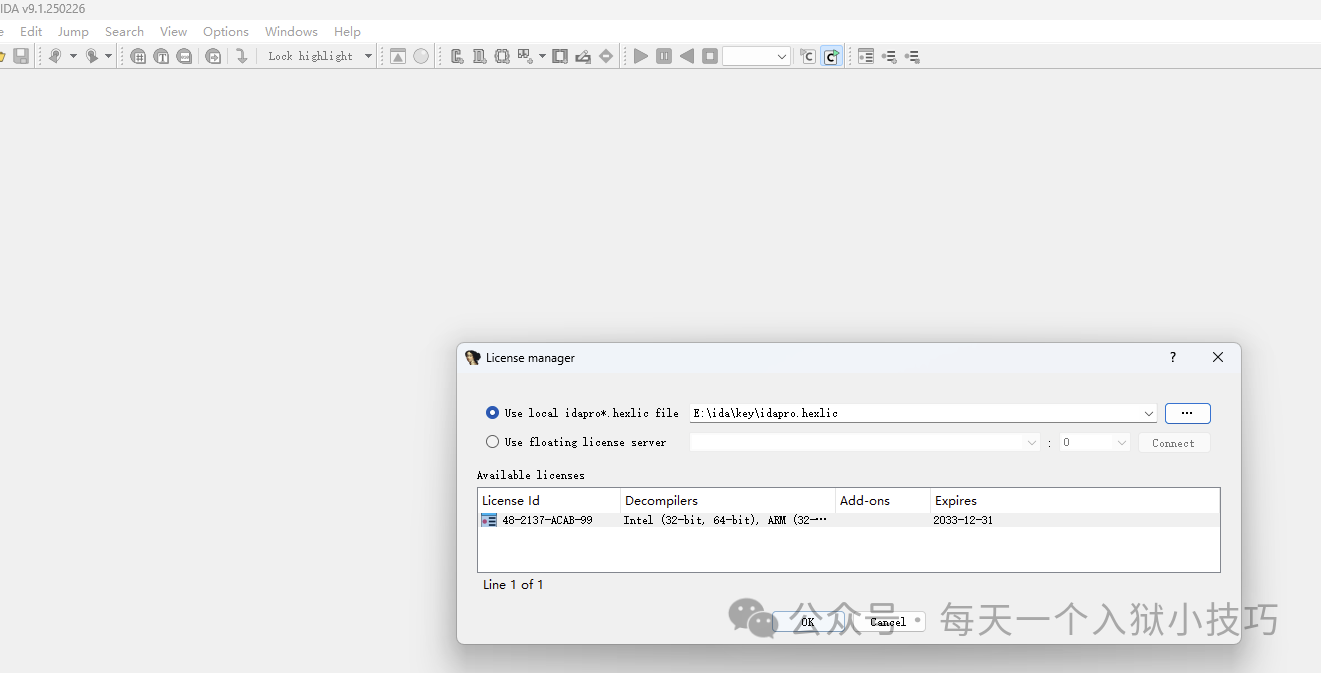Expand the hexlic file path dropdown arrow
This screenshot has height=673, width=1321.
pyautogui.click(x=1149, y=413)
